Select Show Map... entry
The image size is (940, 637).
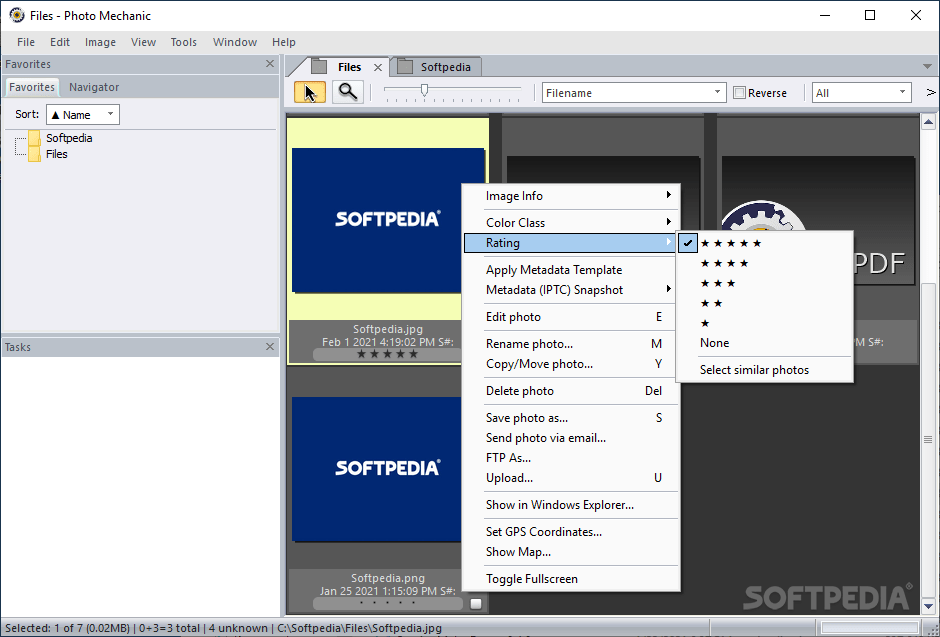[571, 552]
